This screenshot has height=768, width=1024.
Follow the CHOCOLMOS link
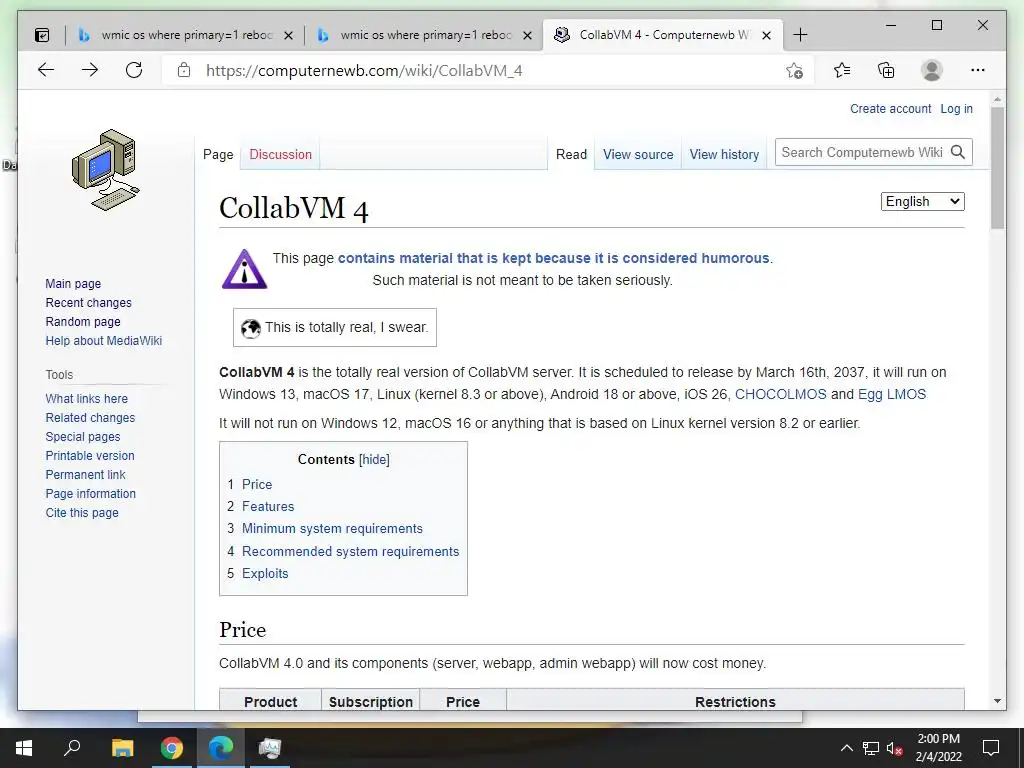tap(780, 394)
